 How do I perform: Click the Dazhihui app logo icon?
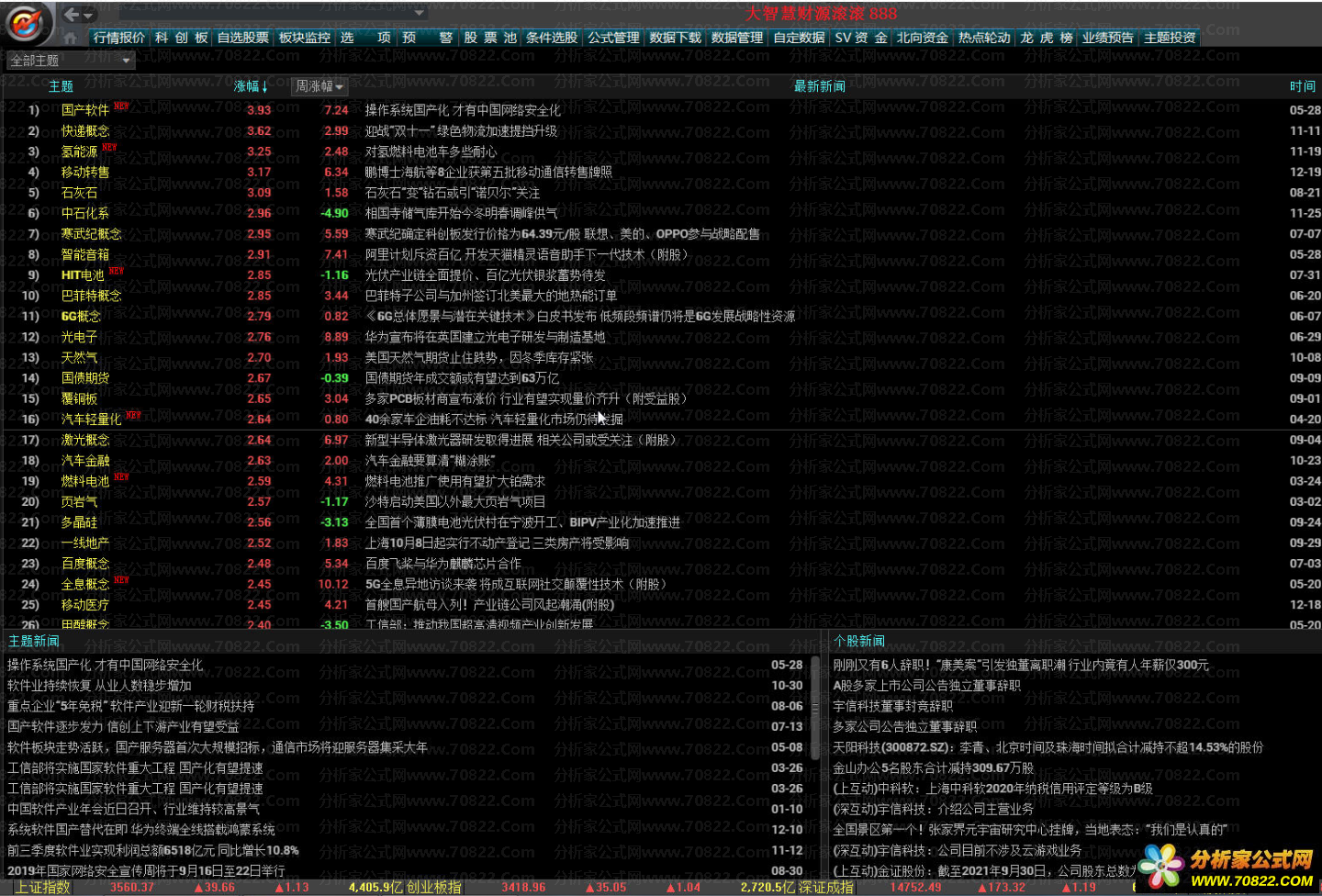point(28,22)
